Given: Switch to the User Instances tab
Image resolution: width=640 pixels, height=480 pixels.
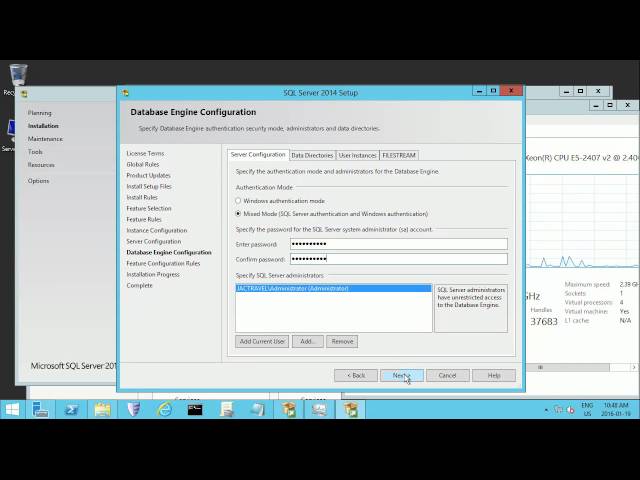Looking at the screenshot, I should [x=358, y=156].
